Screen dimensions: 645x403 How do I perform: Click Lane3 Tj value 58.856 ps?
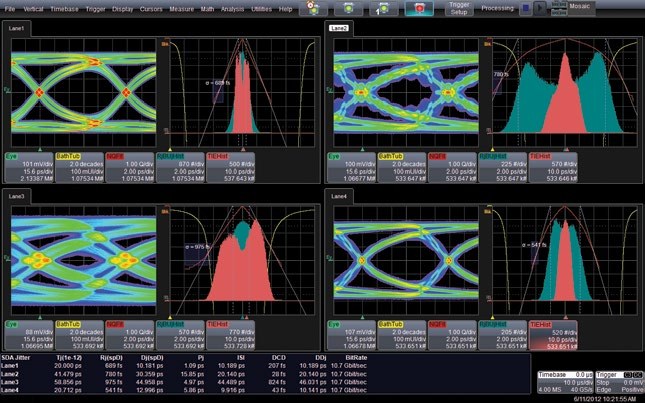coord(68,382)
